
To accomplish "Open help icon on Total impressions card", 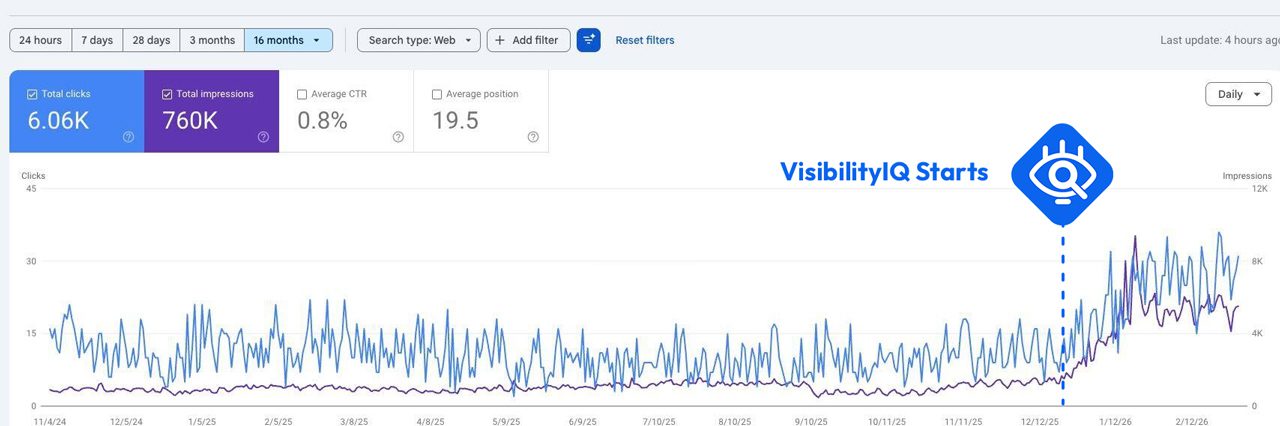I will click(263, 137).
